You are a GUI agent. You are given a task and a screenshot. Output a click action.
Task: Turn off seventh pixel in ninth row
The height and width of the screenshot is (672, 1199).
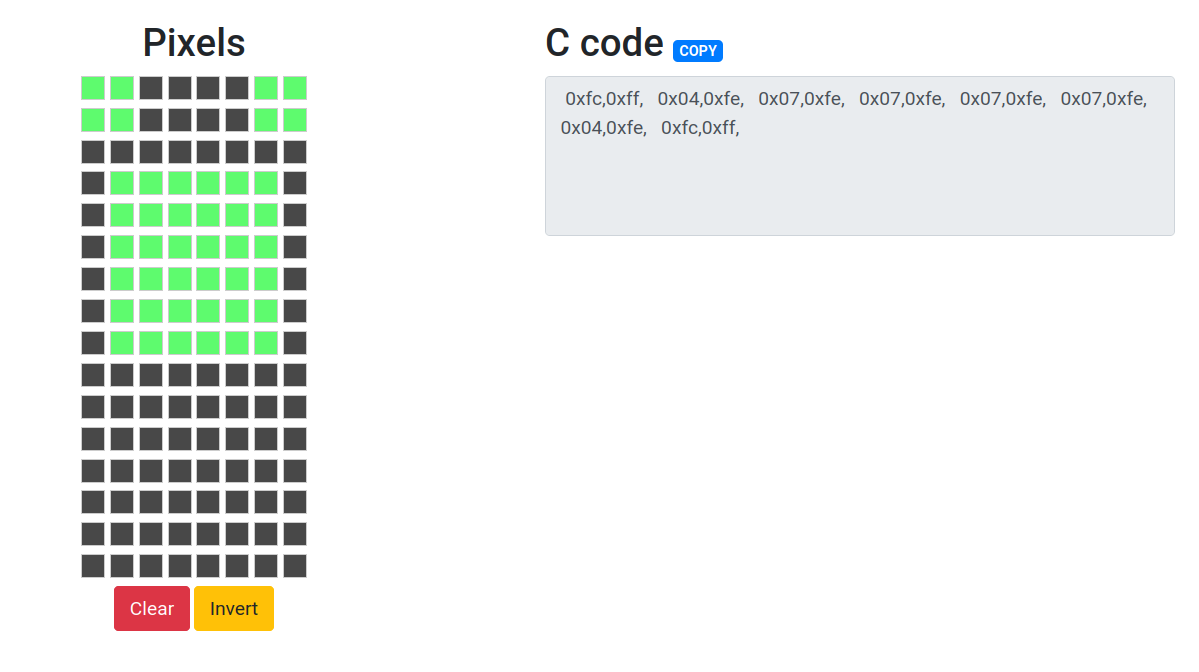click(x=266, y=343)
